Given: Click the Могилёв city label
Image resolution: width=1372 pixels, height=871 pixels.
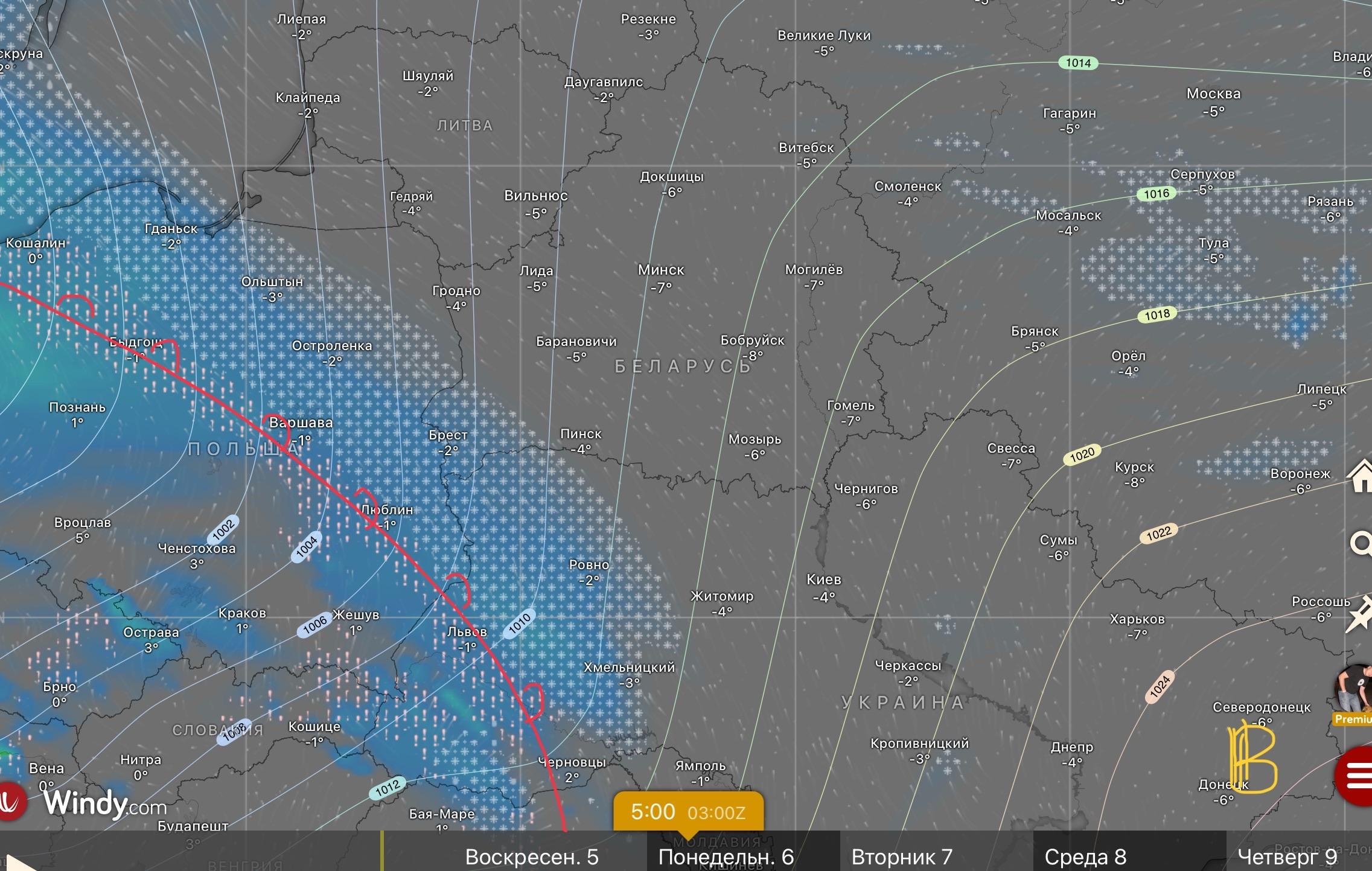Looking at the screenshot, I should (x=813, y=270).
